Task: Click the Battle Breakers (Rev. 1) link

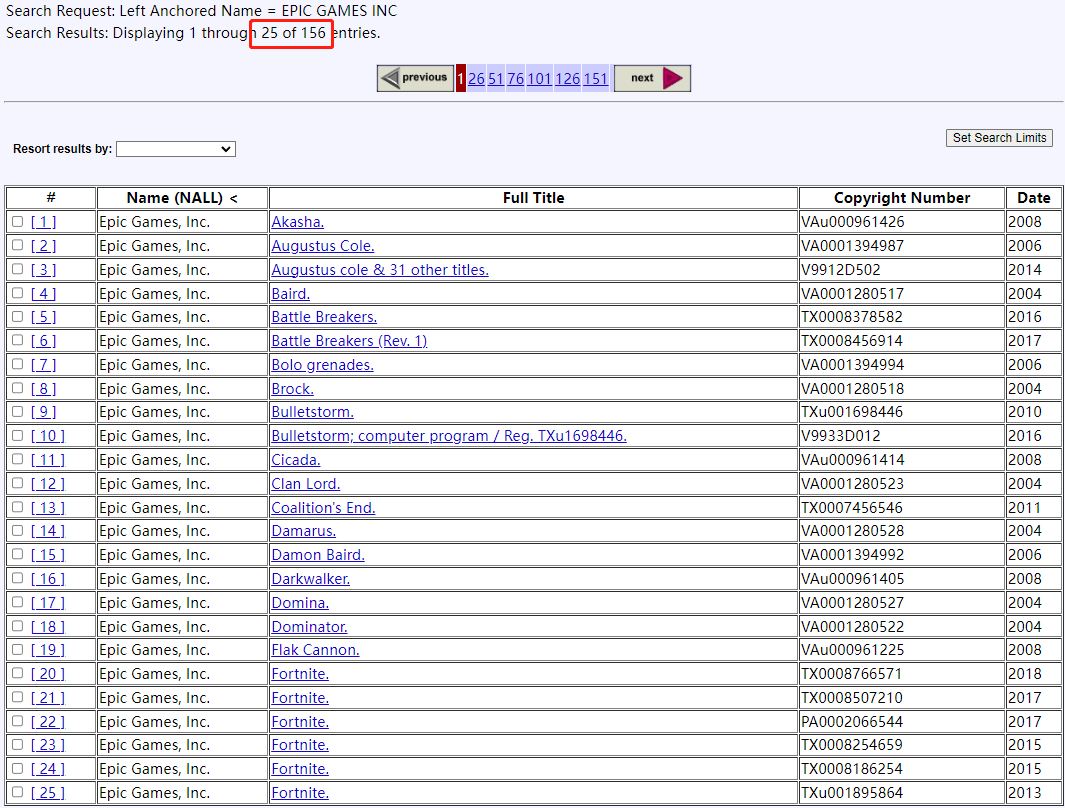Action: [x=349, y=341]
